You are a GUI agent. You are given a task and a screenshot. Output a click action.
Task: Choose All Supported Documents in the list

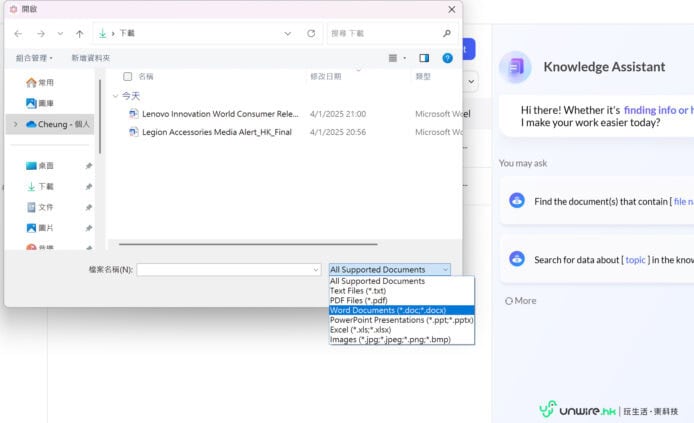pos(402,281)
